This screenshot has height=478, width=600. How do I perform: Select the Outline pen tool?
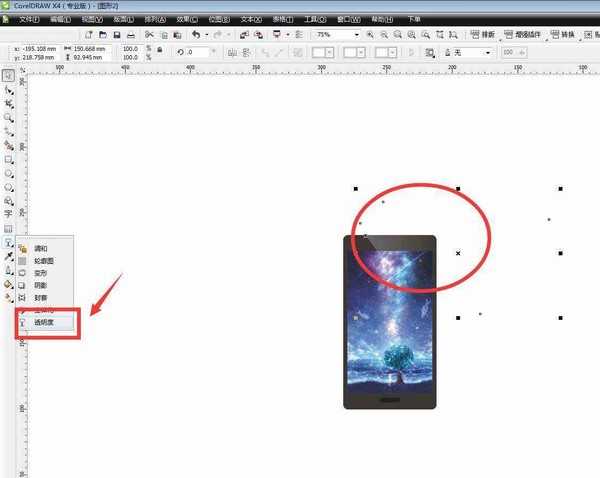click(8, 271)
